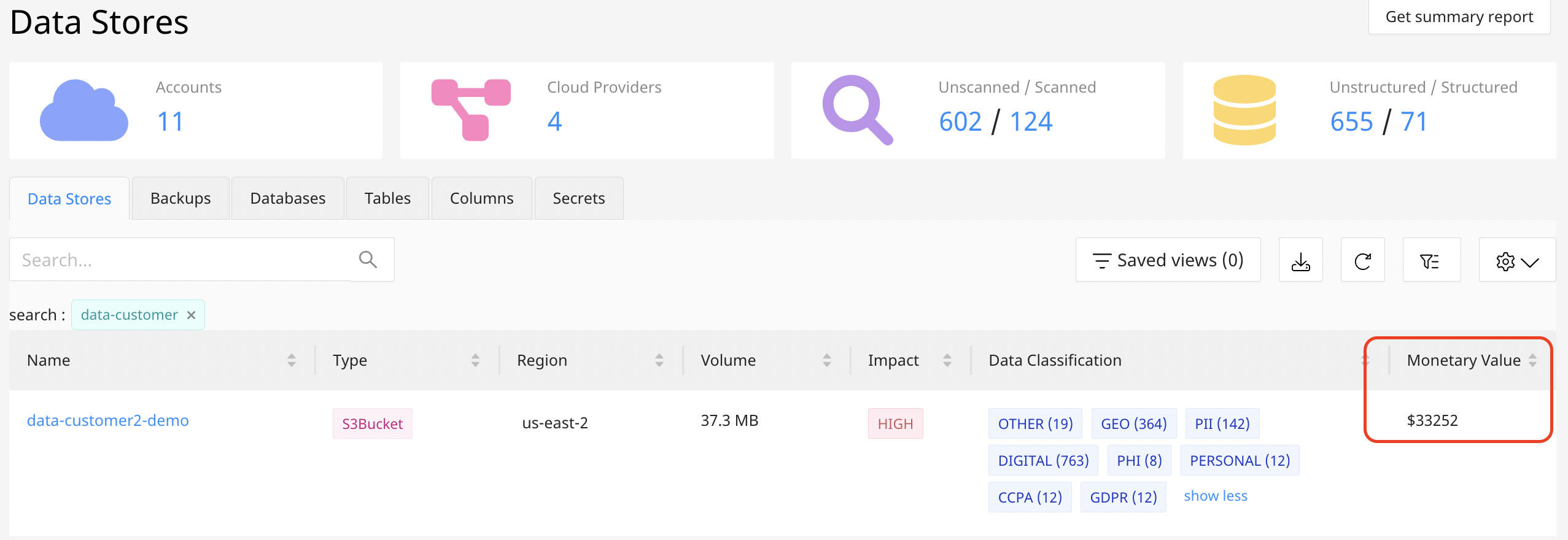Collapse classifications with show less

(1215, 496)
